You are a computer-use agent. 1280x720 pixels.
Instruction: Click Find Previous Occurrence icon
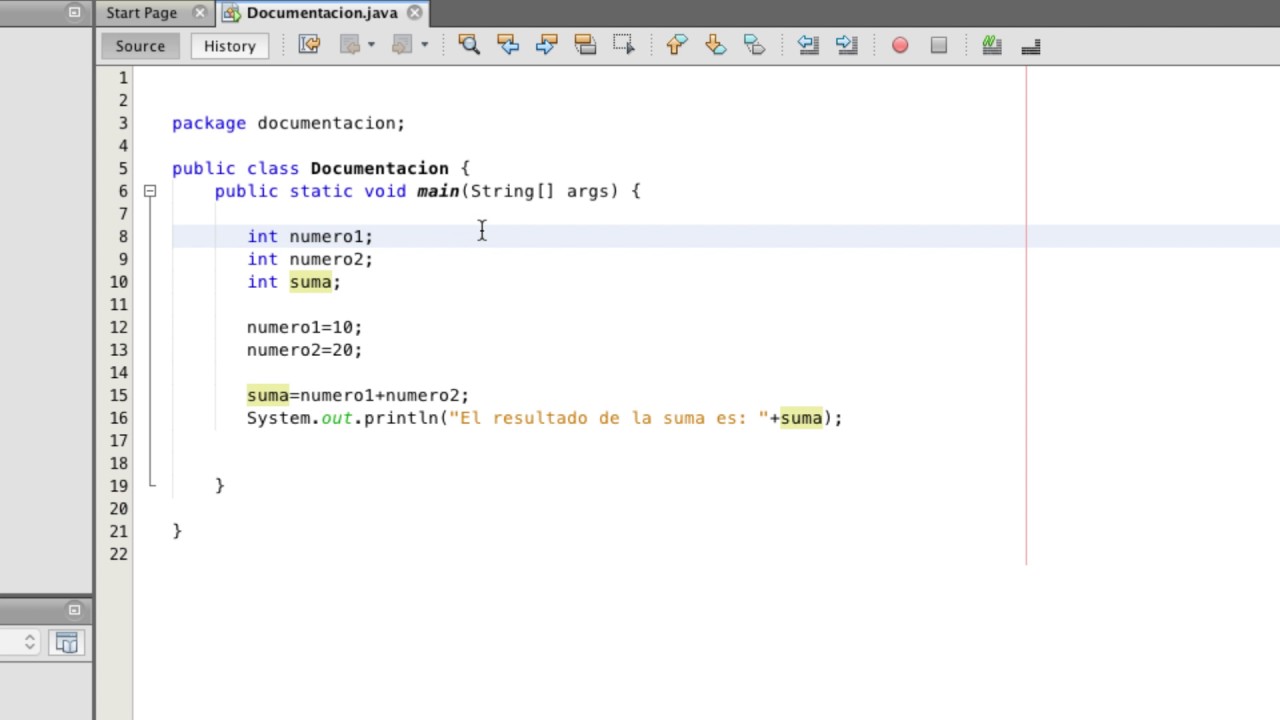click(x=508, y=45)
